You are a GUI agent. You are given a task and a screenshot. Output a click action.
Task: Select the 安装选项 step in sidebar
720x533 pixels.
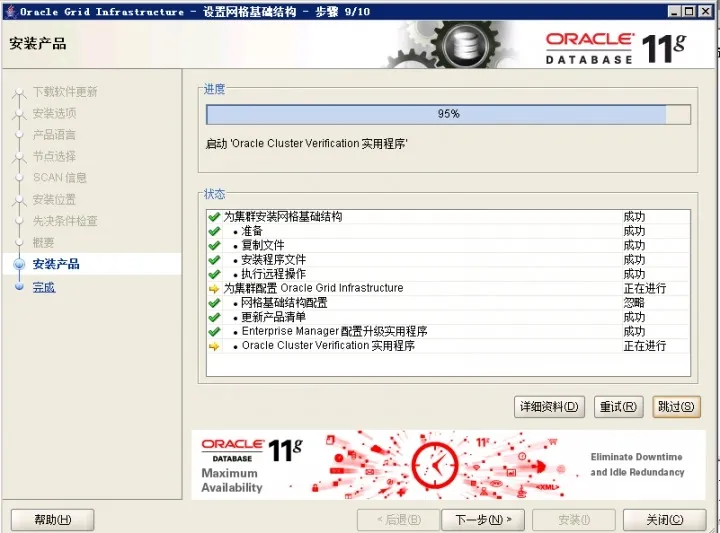click(x=54, y=113)
